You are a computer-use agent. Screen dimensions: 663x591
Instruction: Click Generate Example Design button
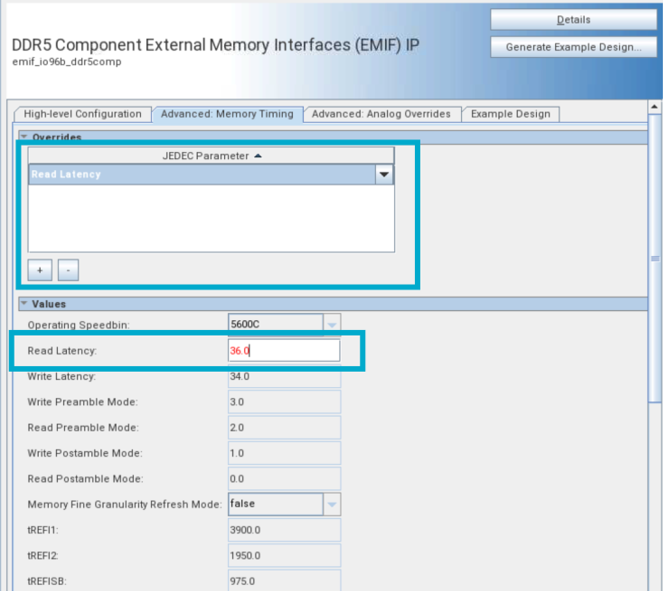[573, 47]
